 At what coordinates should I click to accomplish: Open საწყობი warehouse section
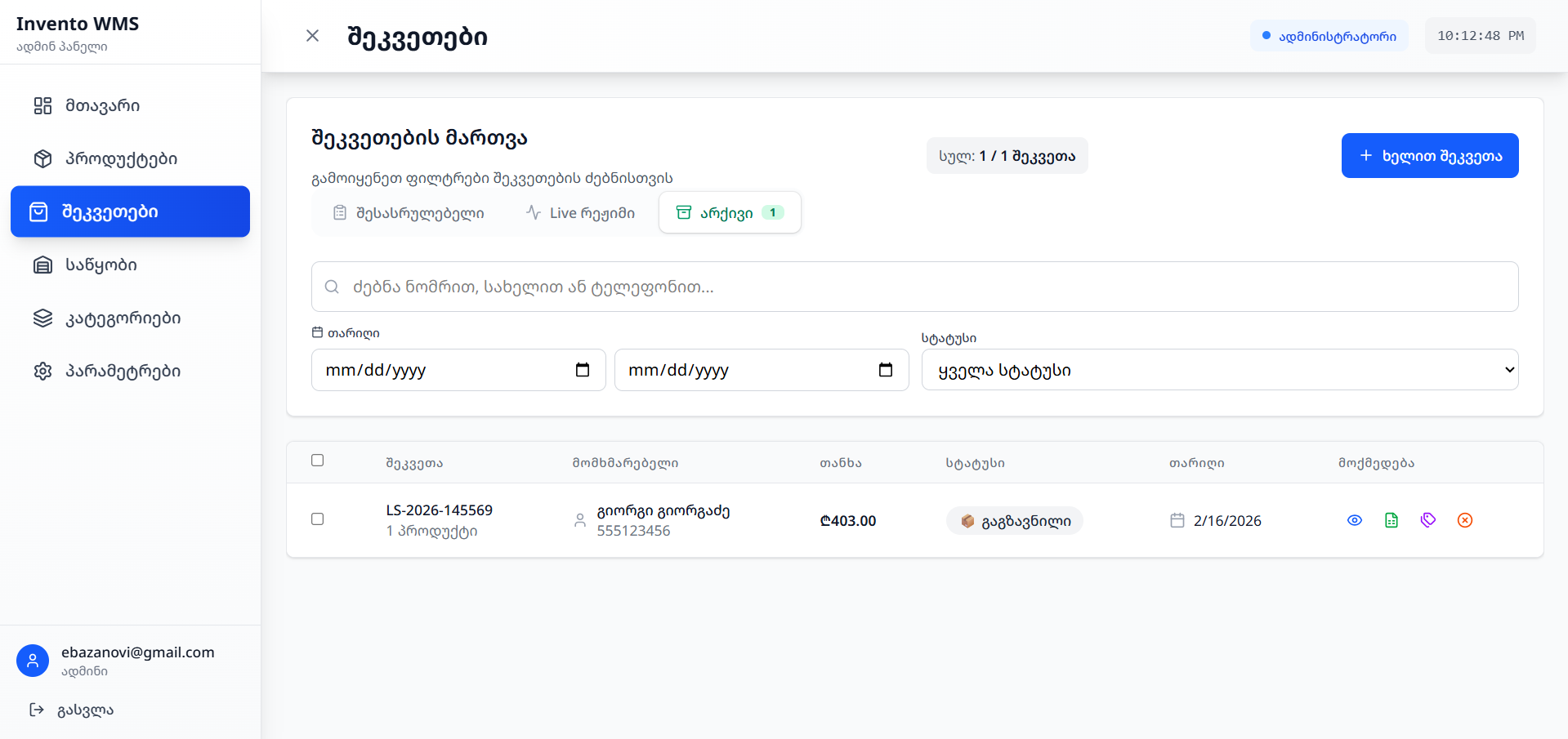click(x=130, y=265)
